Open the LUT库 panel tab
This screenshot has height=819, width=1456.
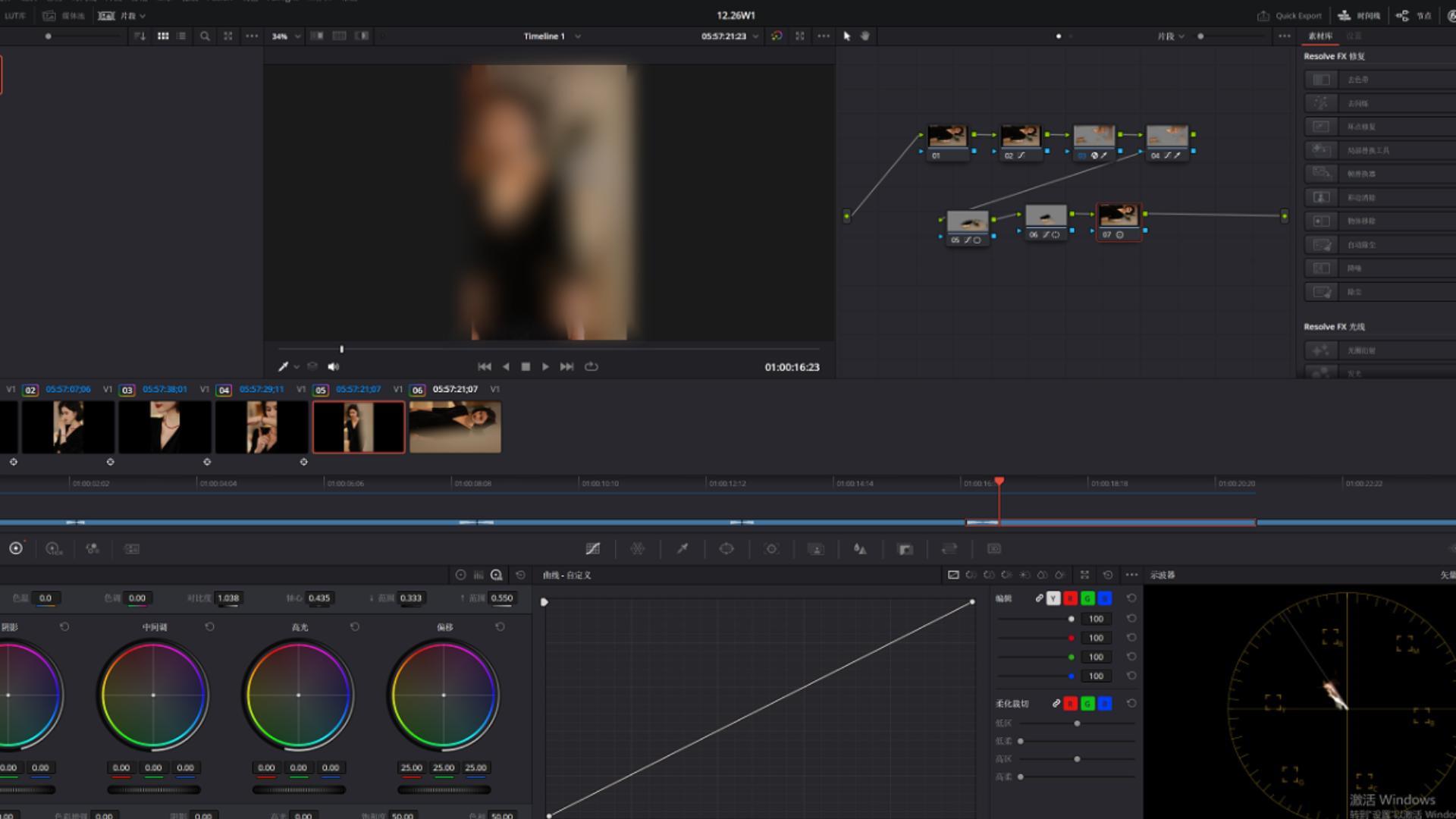[14, 15]
